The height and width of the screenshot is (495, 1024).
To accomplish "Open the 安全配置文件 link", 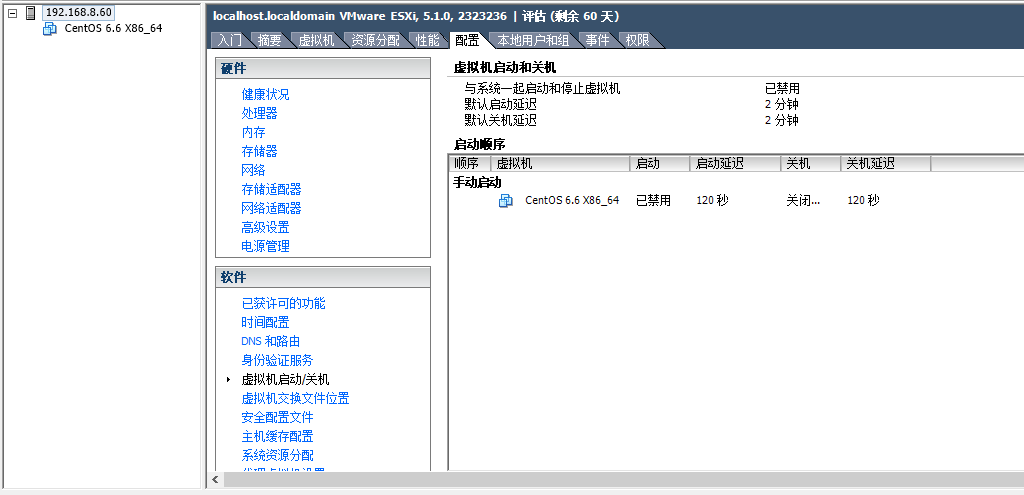I will [x=278, y=417].
